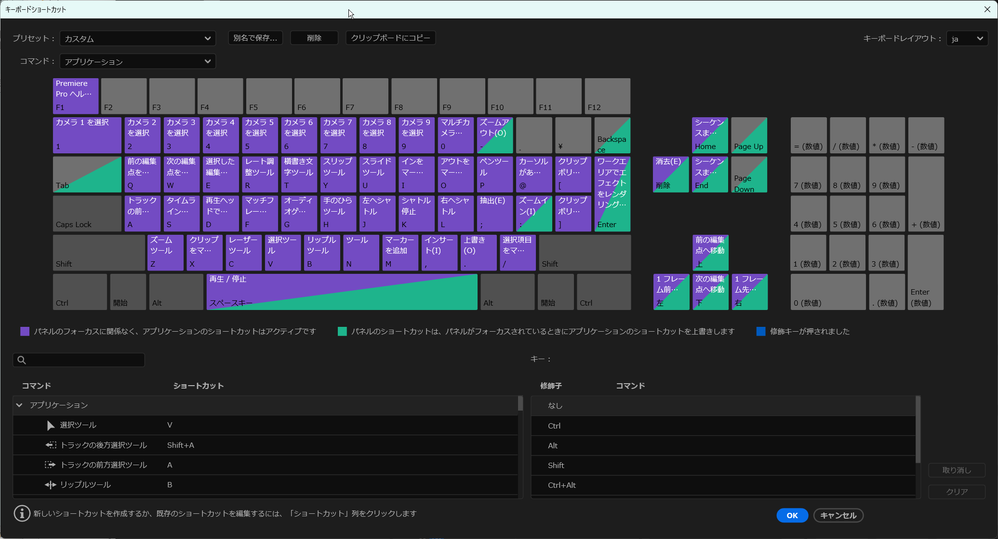Select the シャトル停止 K key
The width and height of the screenshot is (998, 539).
point(416,213)
